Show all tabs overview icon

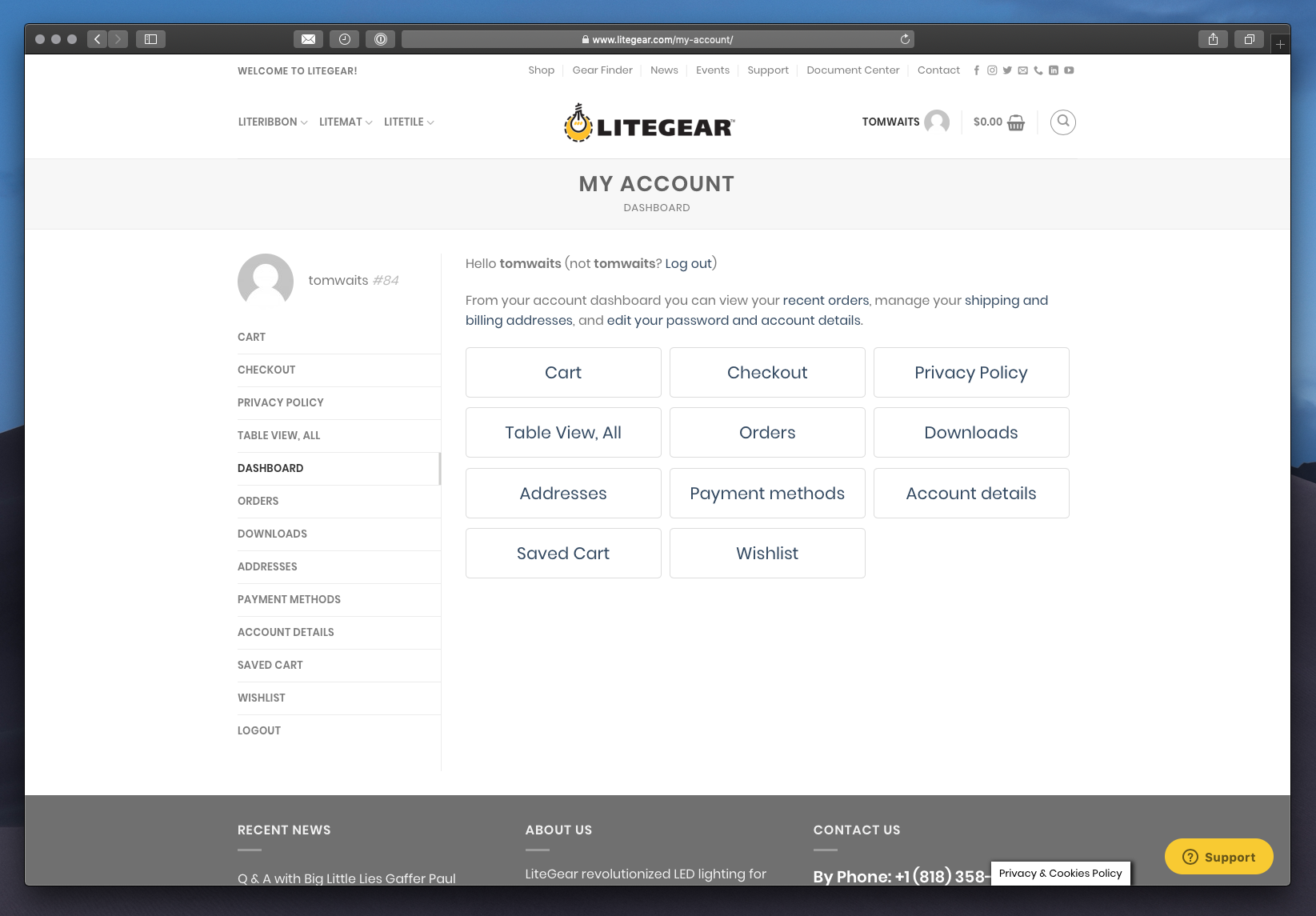point(1249,39)
